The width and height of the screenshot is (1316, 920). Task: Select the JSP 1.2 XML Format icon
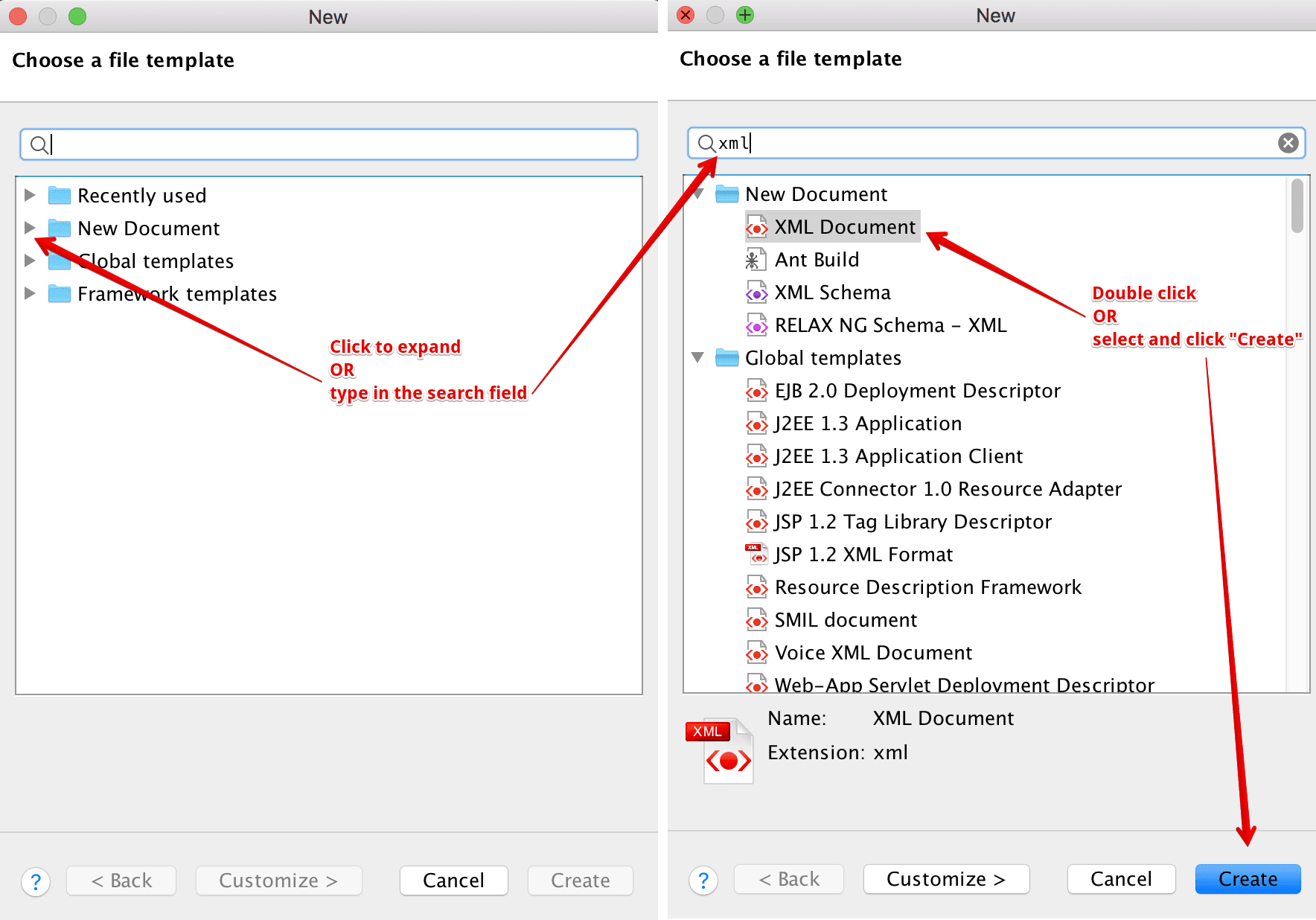[756, 555]
